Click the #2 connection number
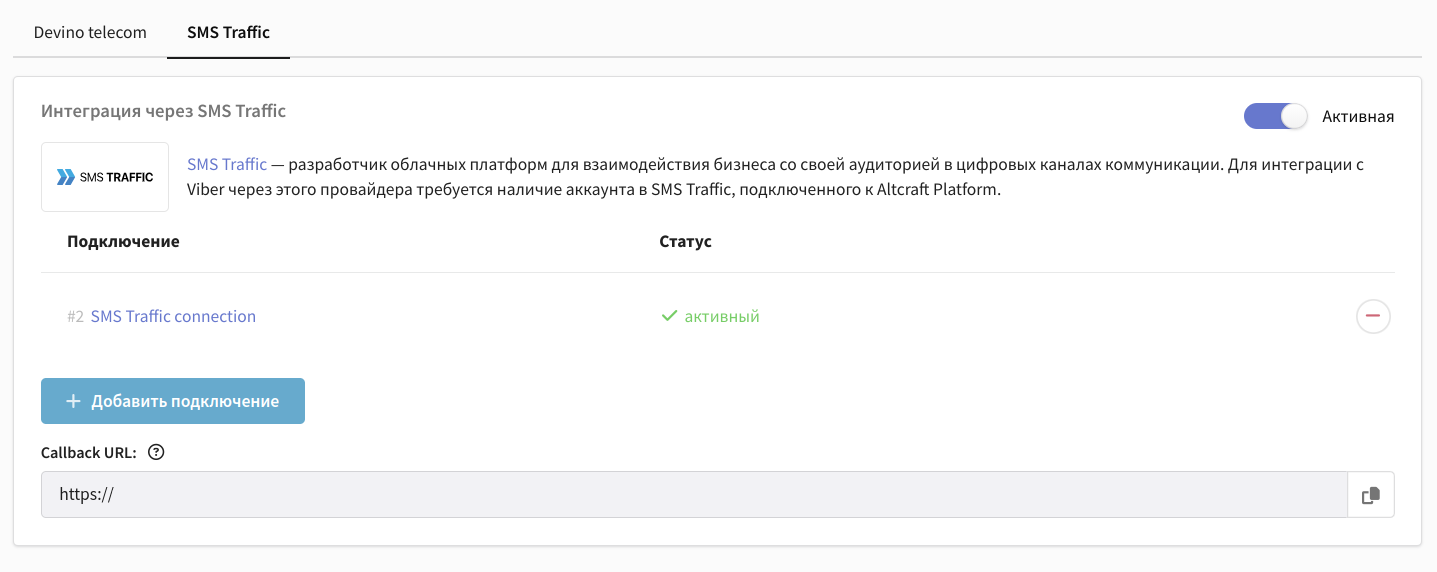Viewport: 1437px width, 572px height. click(75, 316)
